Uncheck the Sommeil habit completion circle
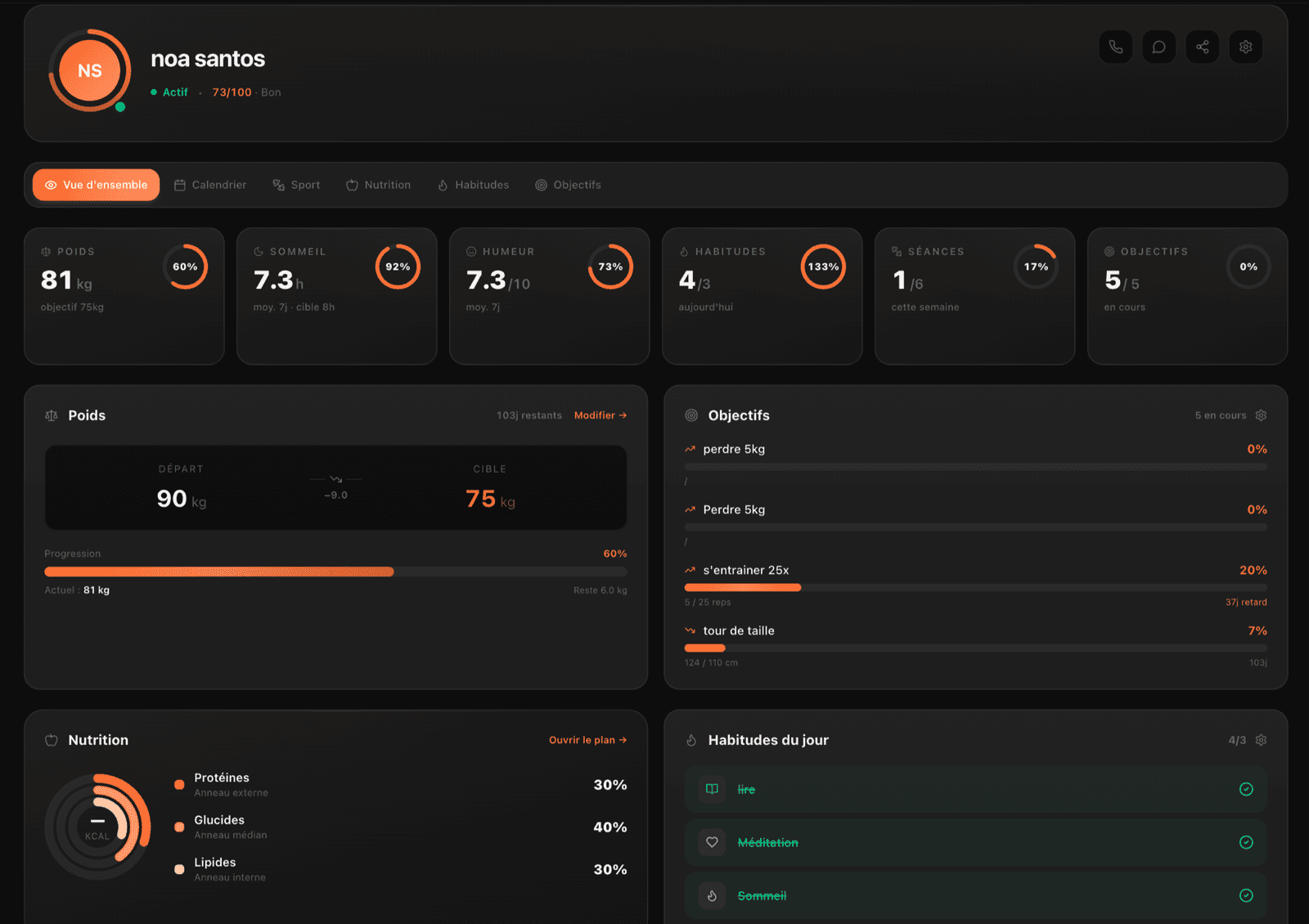The height and width of the screenshot is (924, 1309). (1245, 895)
